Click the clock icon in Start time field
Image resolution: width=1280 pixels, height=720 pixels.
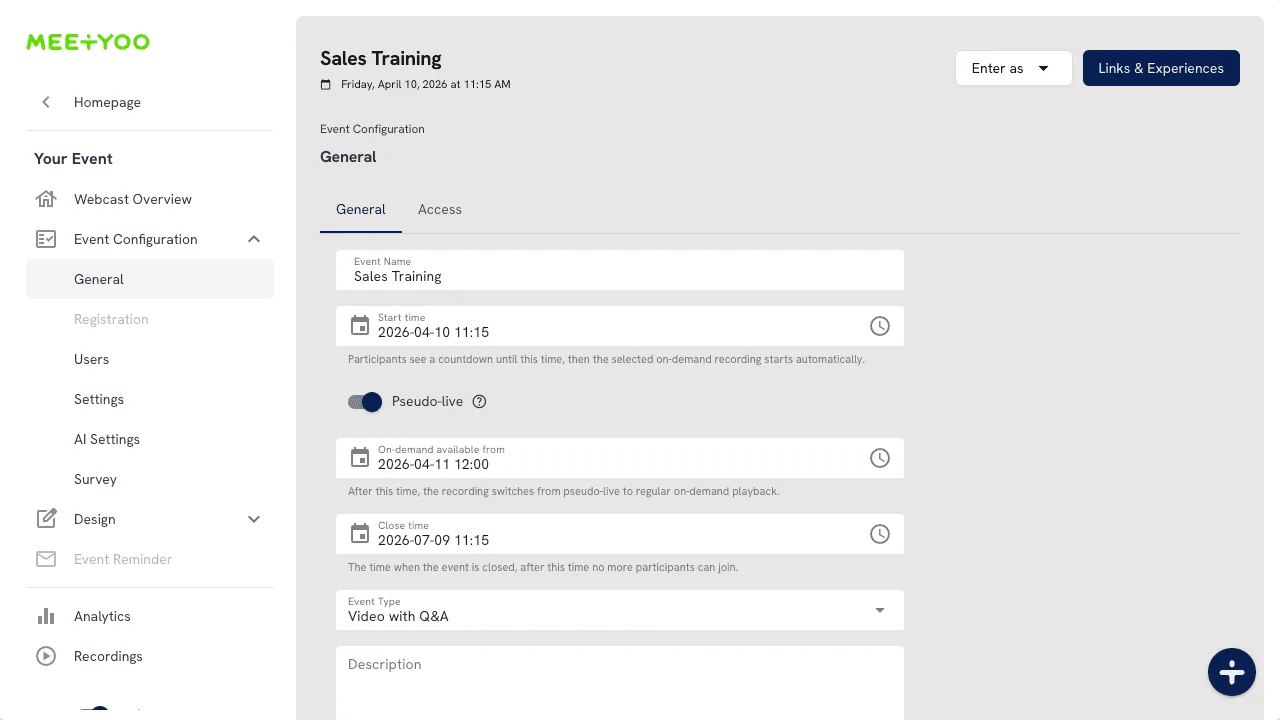[879, 326]
